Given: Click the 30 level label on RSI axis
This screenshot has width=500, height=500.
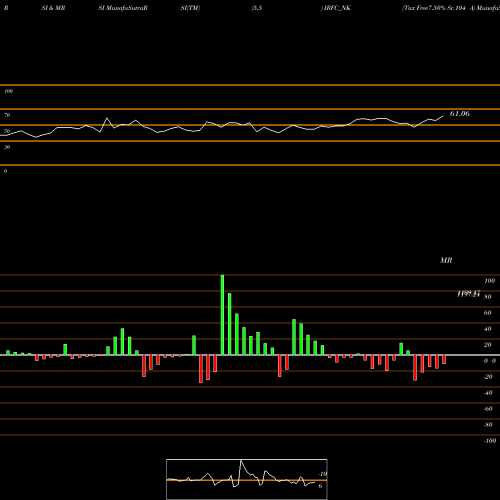Looking at the screenshot, I should pos(7,147).
